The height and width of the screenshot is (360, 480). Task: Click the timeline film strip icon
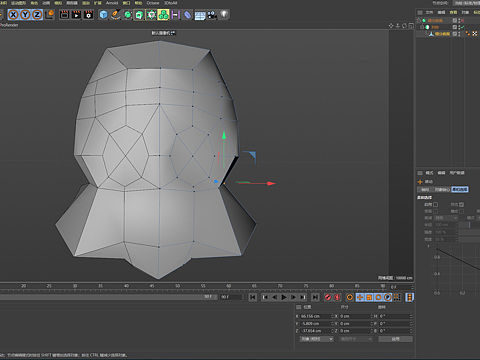point(410,297)
